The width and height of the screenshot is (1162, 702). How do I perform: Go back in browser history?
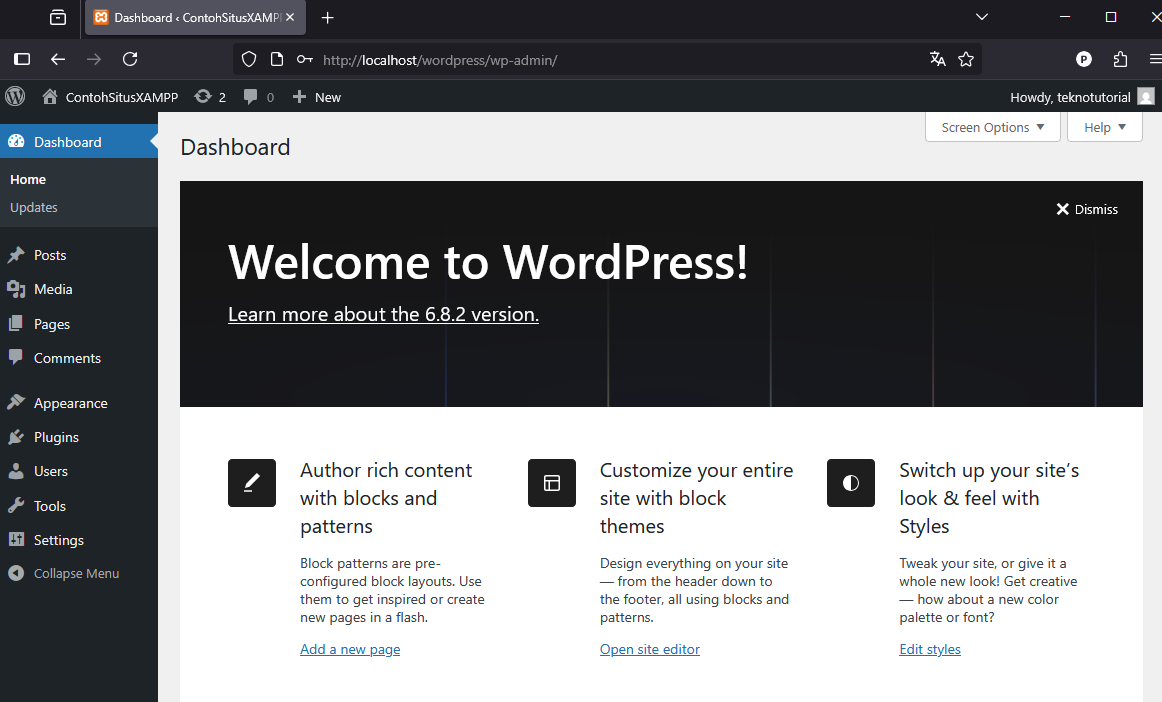[58, 59]
